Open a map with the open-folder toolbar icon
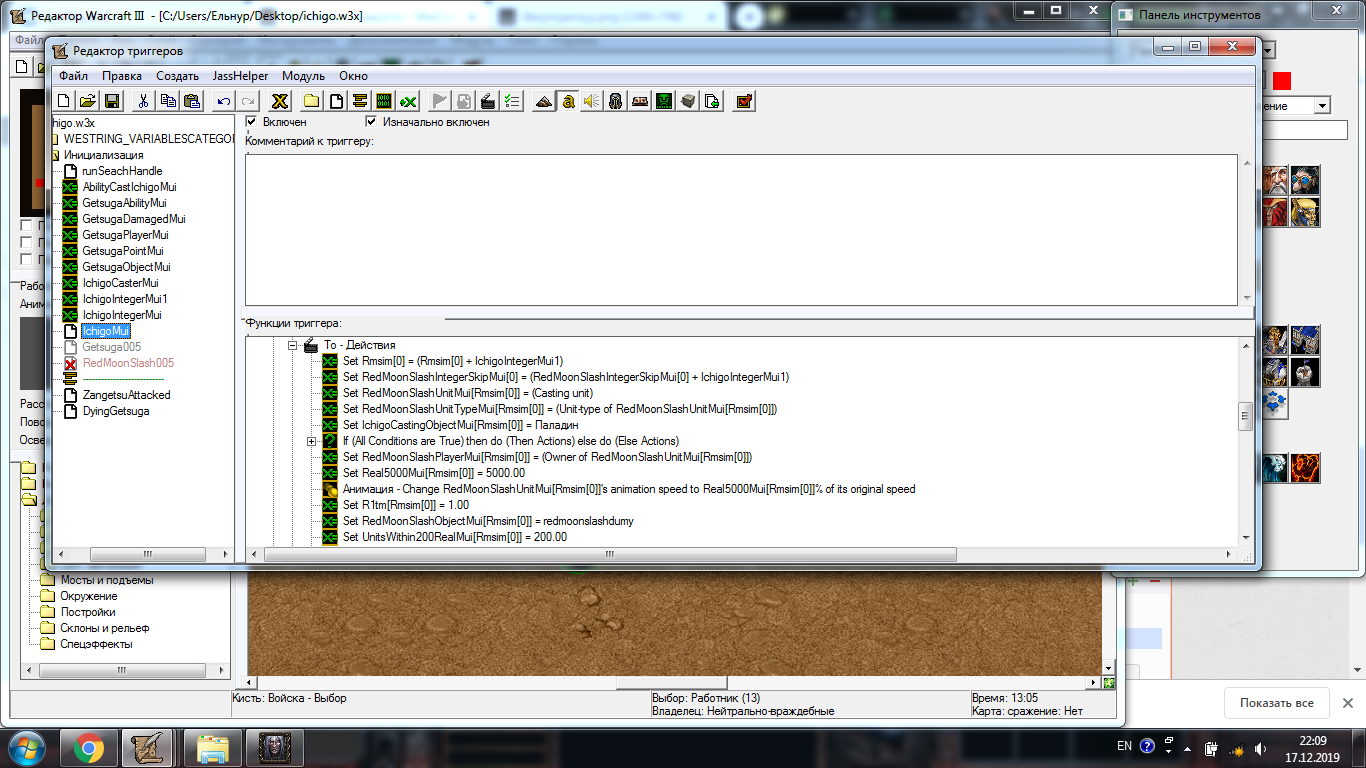1366x768 pixels. pyautogui.click(x=87, y=101)
